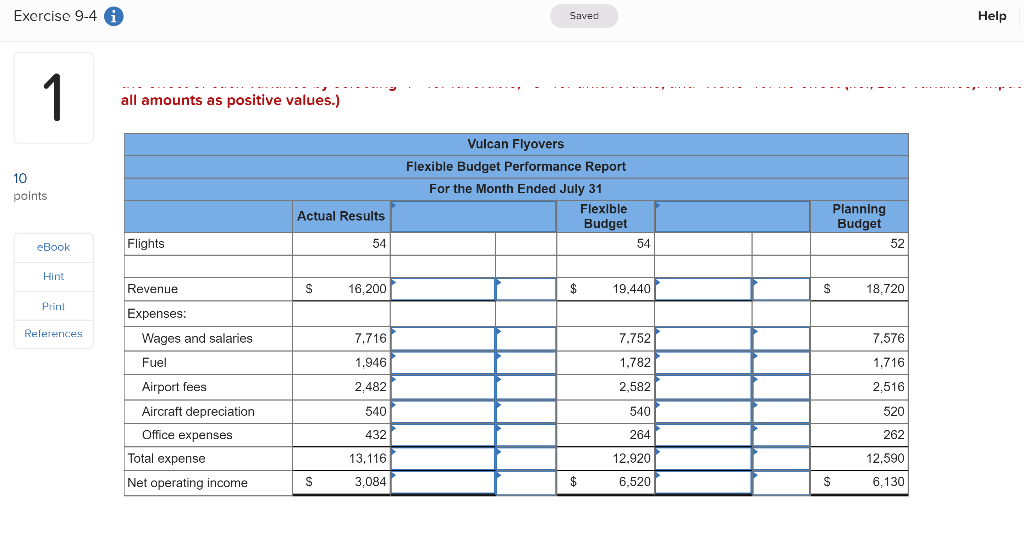Image resolution: width=1024 pixels, height=555 pixels.
Task: Open Net operating income F/U dropdown before Planning Budget
Action: (x=781, y=483)
